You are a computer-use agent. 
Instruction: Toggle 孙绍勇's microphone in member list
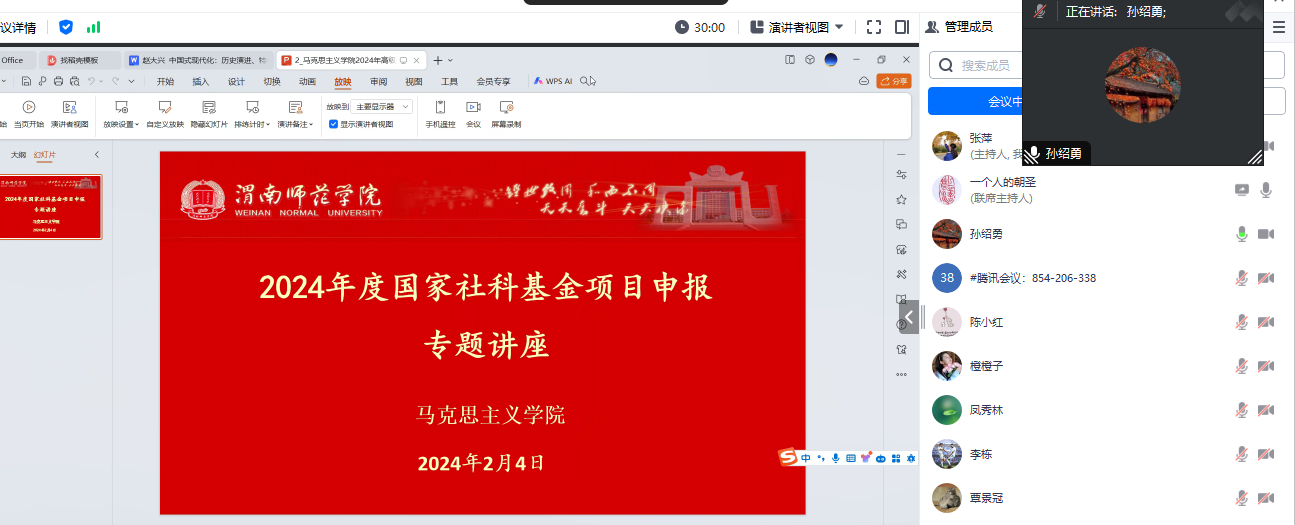coord(1242,234)
